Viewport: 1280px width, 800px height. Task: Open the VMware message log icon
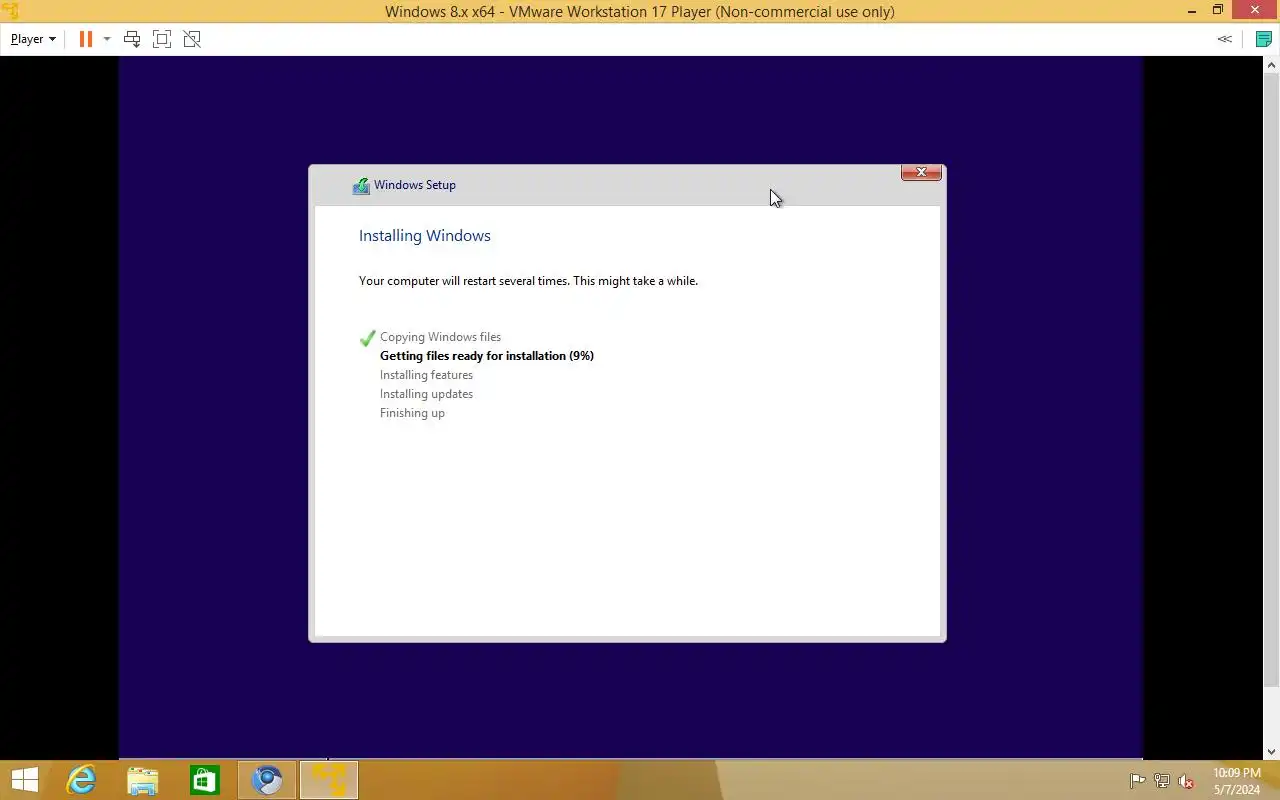[x=1264, y=39]
